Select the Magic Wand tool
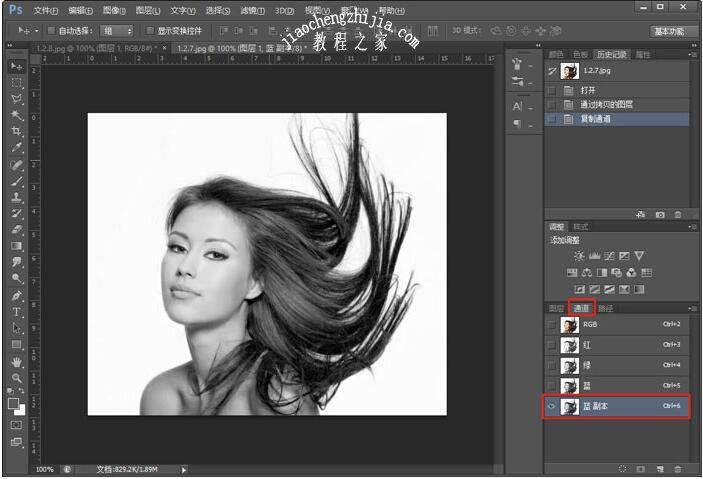Viewport: 703px width, 479px height. click(17, 115)
